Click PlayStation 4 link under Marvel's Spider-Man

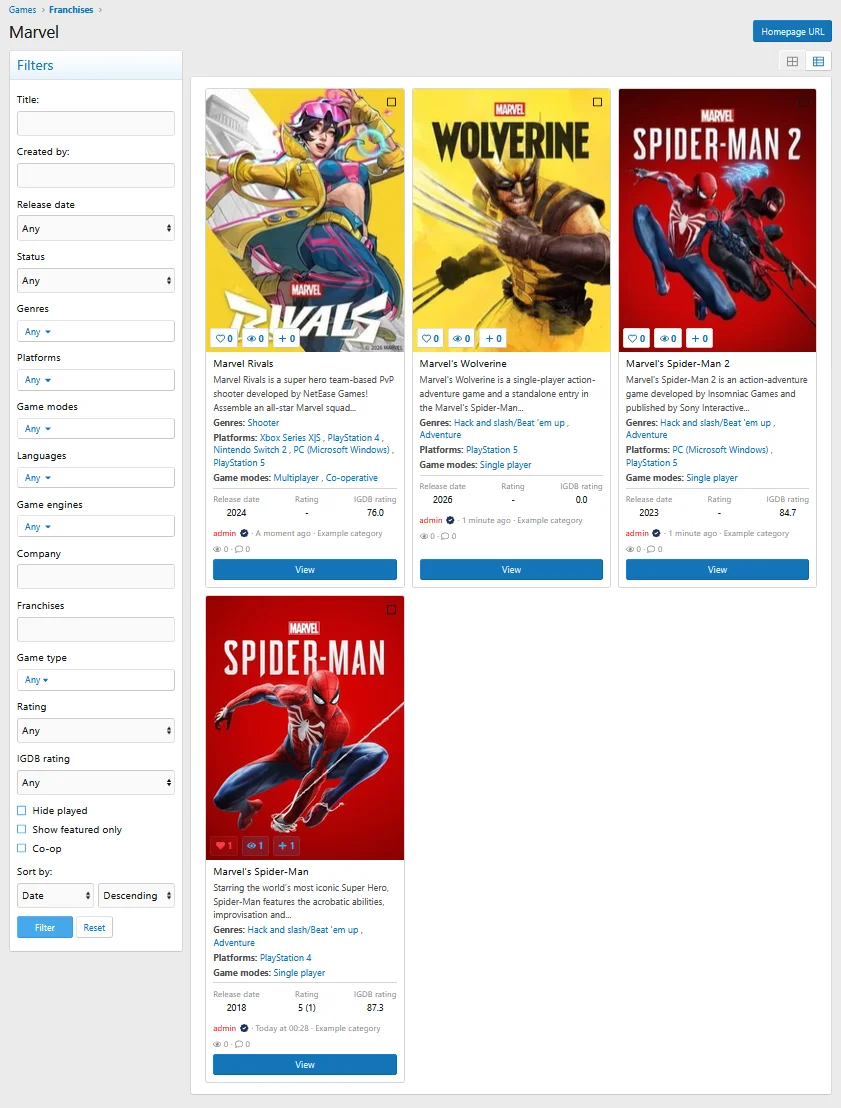click(x=286, y=958)
